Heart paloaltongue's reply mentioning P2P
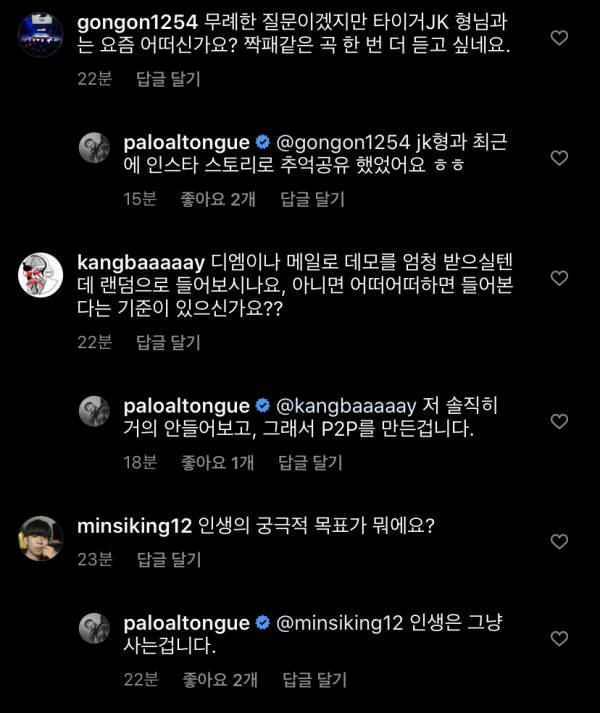The image size is (600, 713). (560, 417)
